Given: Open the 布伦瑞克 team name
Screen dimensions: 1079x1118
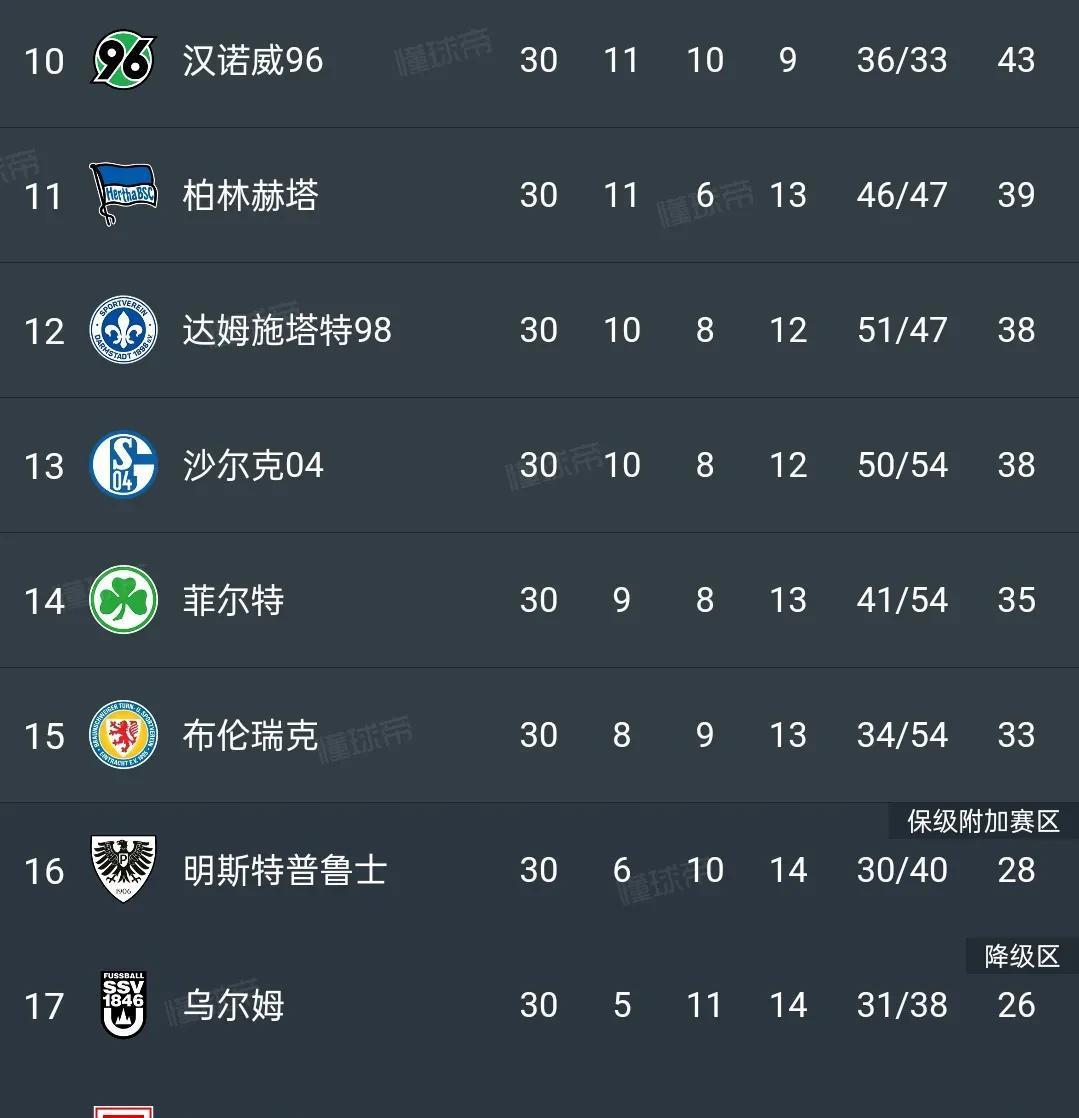Looking at the screenshot, I should pos(250,735).
